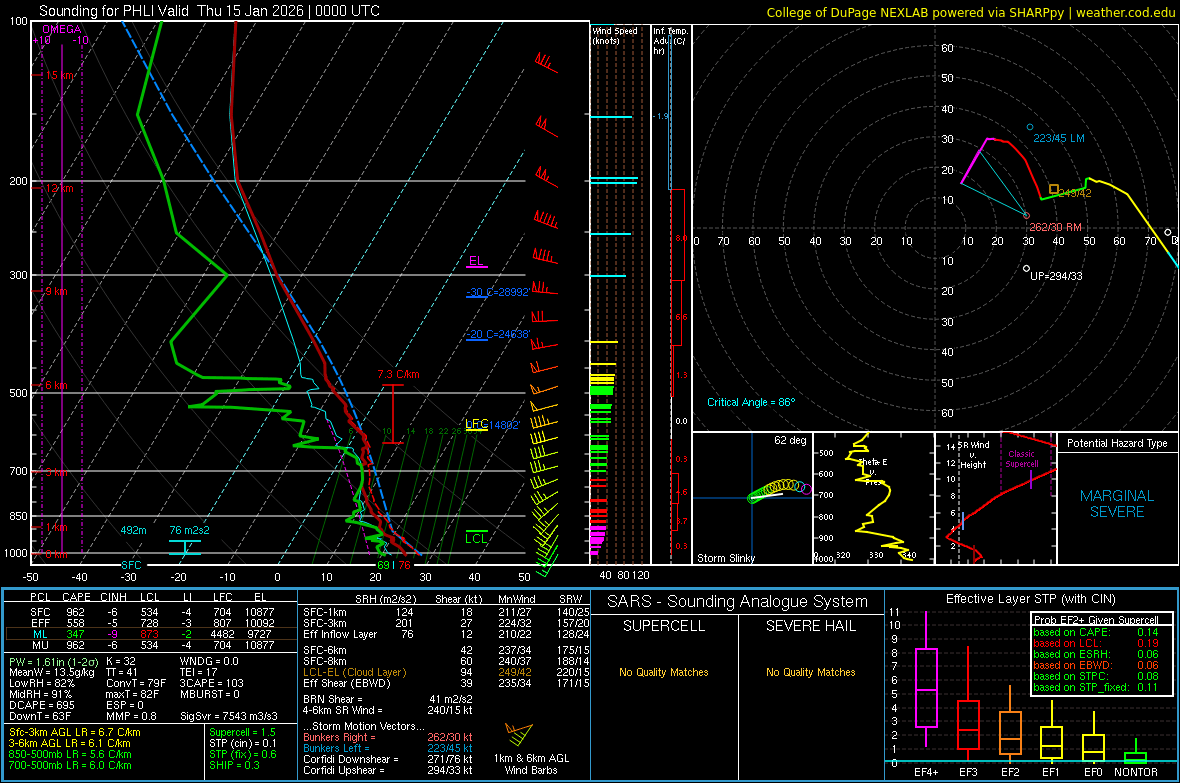Click the orange mean-wind square on the hodograph
The width and height of the screenshot is (1180, 783).
click(1054, 189)
